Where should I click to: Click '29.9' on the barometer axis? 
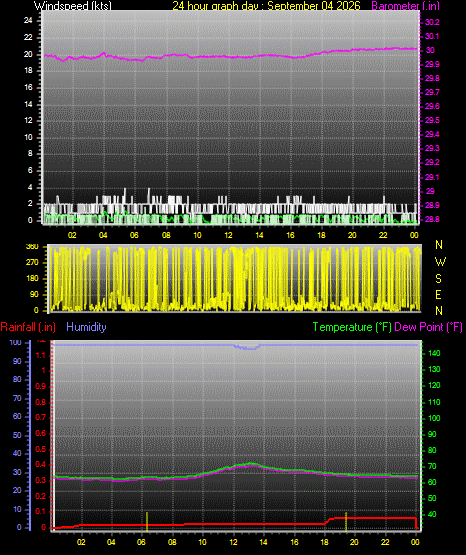(432, 64)
